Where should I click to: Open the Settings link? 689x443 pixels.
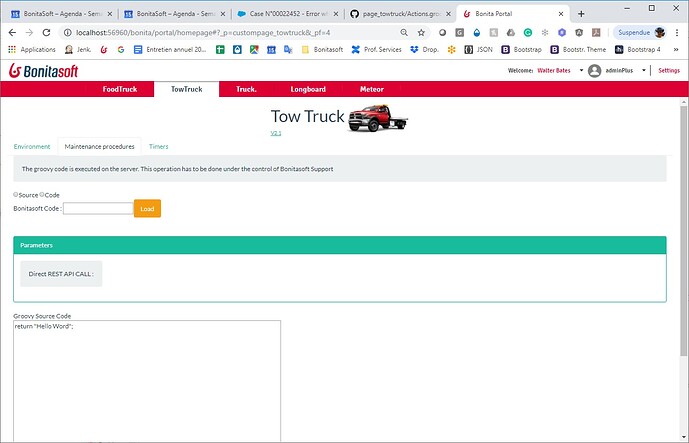[x=669, y=70]
